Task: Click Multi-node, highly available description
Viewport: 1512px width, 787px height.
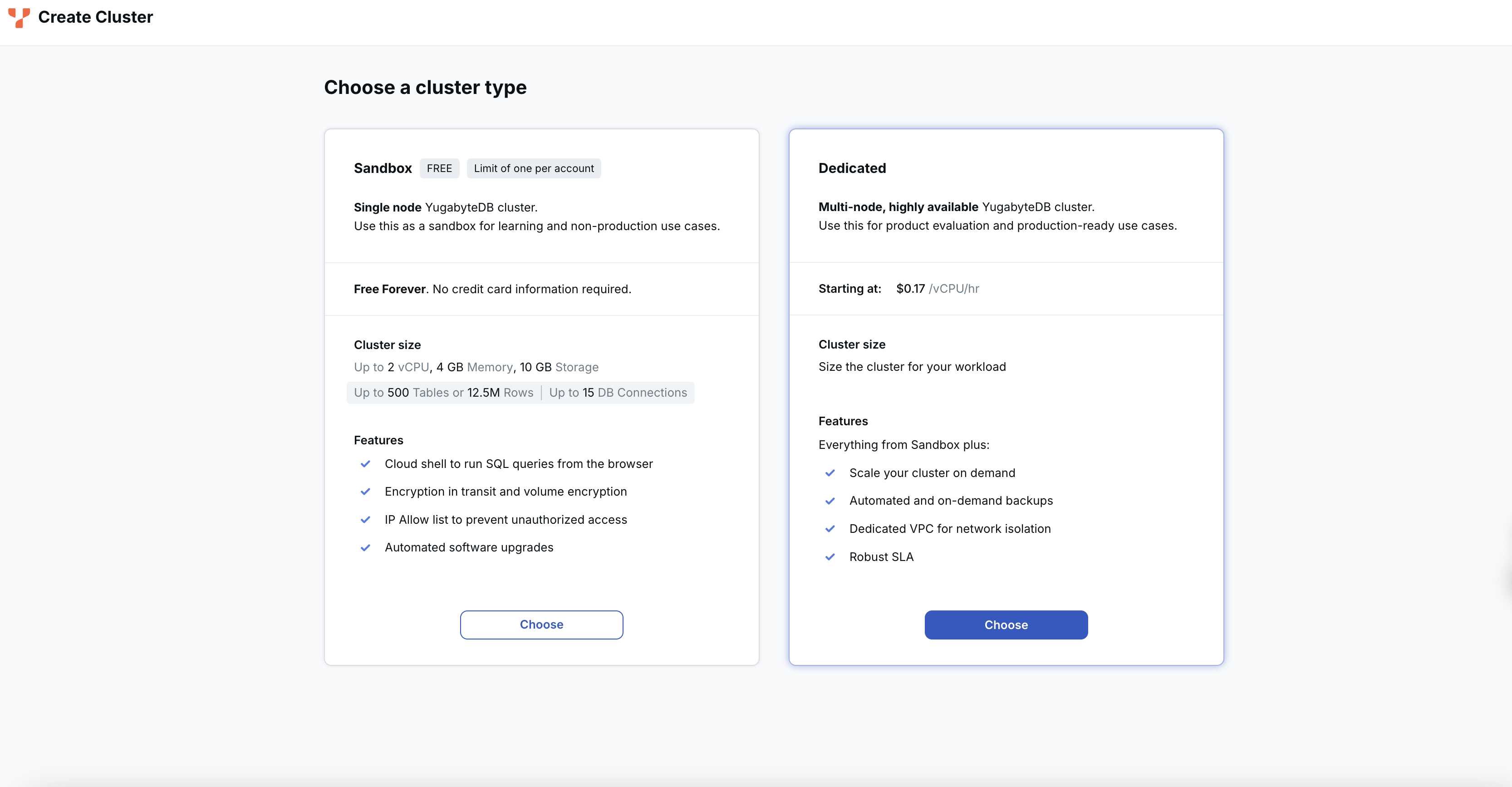Action: [x=956, y=207]
